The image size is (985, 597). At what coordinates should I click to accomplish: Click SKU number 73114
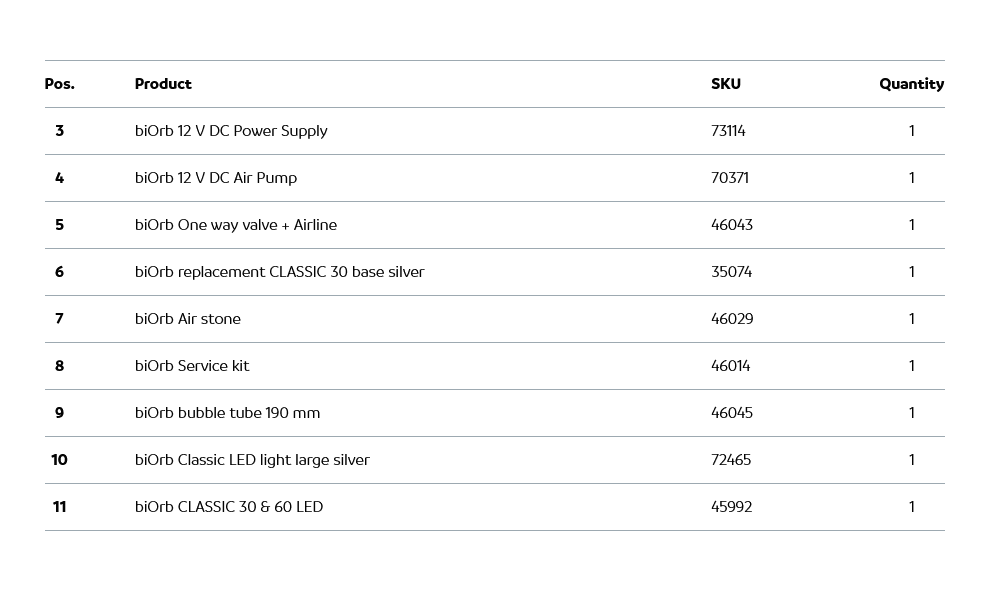pyautogui.click(x=728, y=131)
